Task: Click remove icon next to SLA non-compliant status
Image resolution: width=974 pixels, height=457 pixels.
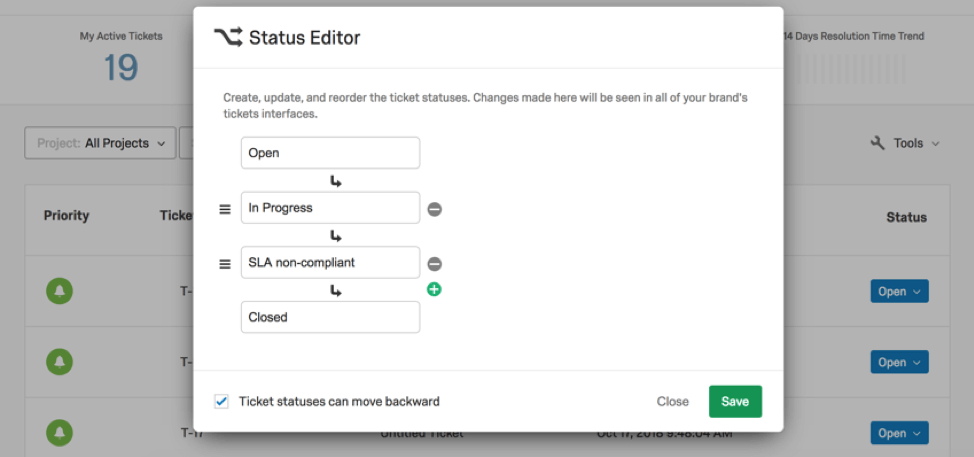Action: 435,264
